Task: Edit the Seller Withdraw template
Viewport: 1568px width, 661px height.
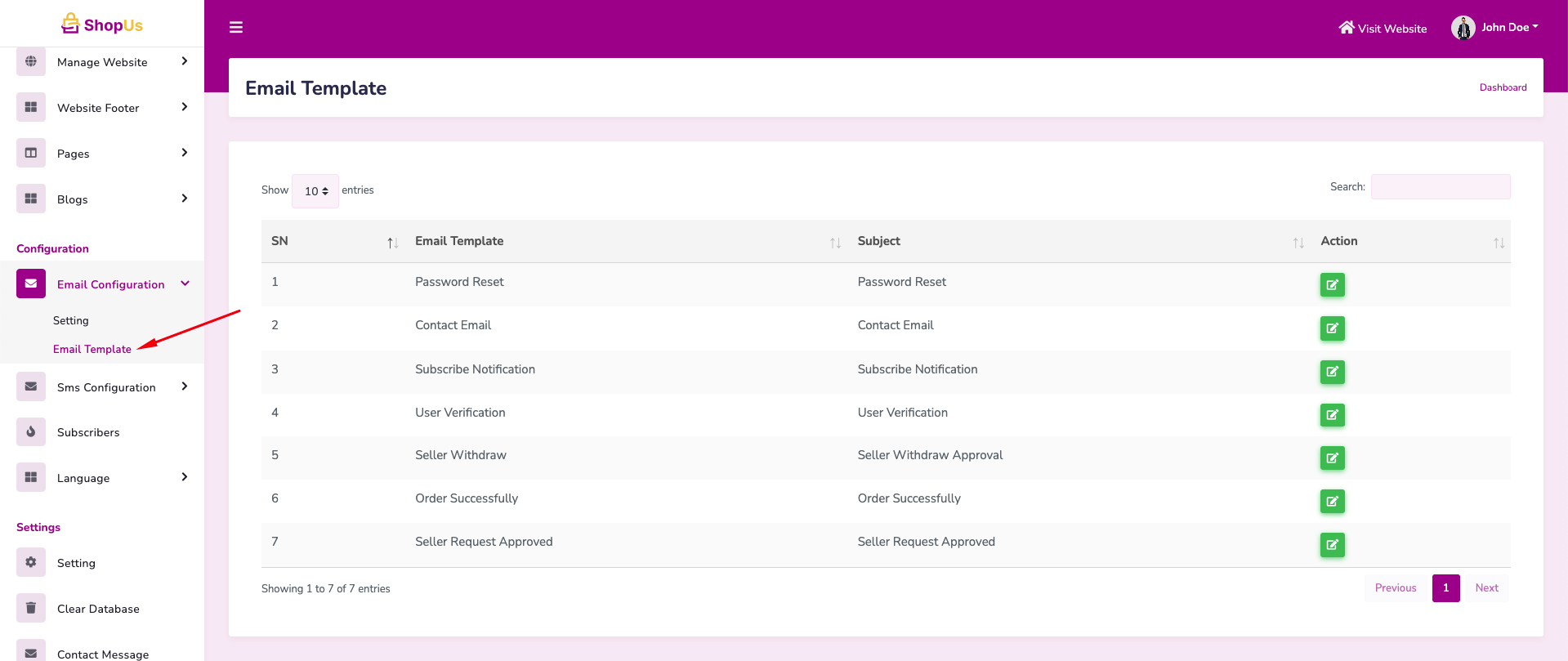Action: [x=1332, y=458]
